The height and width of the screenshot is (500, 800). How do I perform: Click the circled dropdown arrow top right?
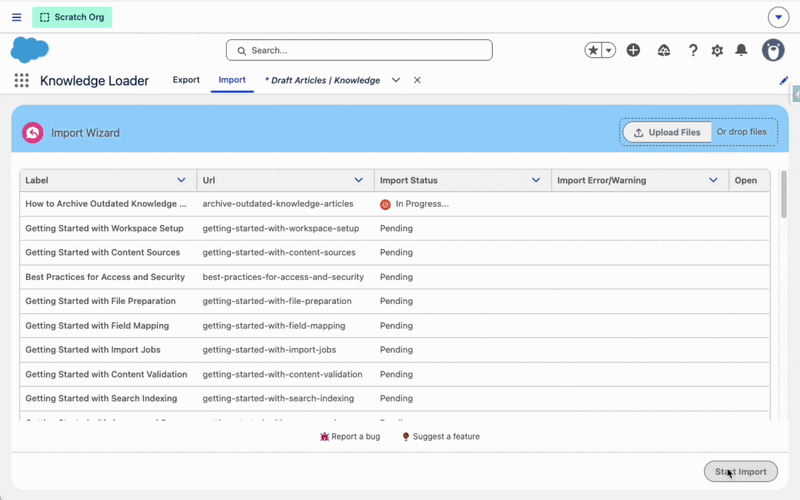point(778,17)
